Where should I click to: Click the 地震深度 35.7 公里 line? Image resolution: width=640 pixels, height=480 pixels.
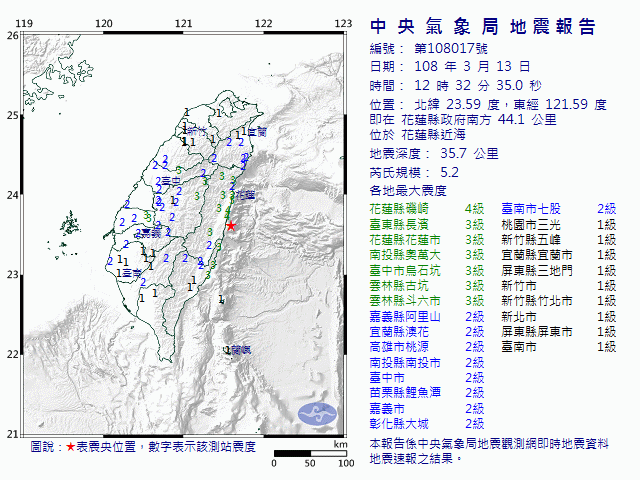point(434,154)
